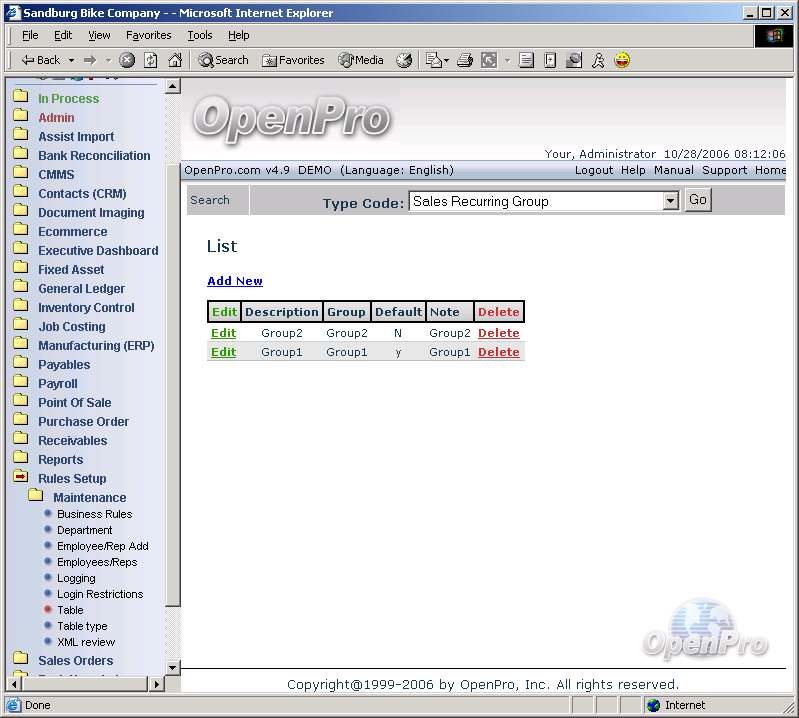The image size is (799, 718).
Task: Open the Favorites menu in menu bar
Action: (x=148, y=35)
